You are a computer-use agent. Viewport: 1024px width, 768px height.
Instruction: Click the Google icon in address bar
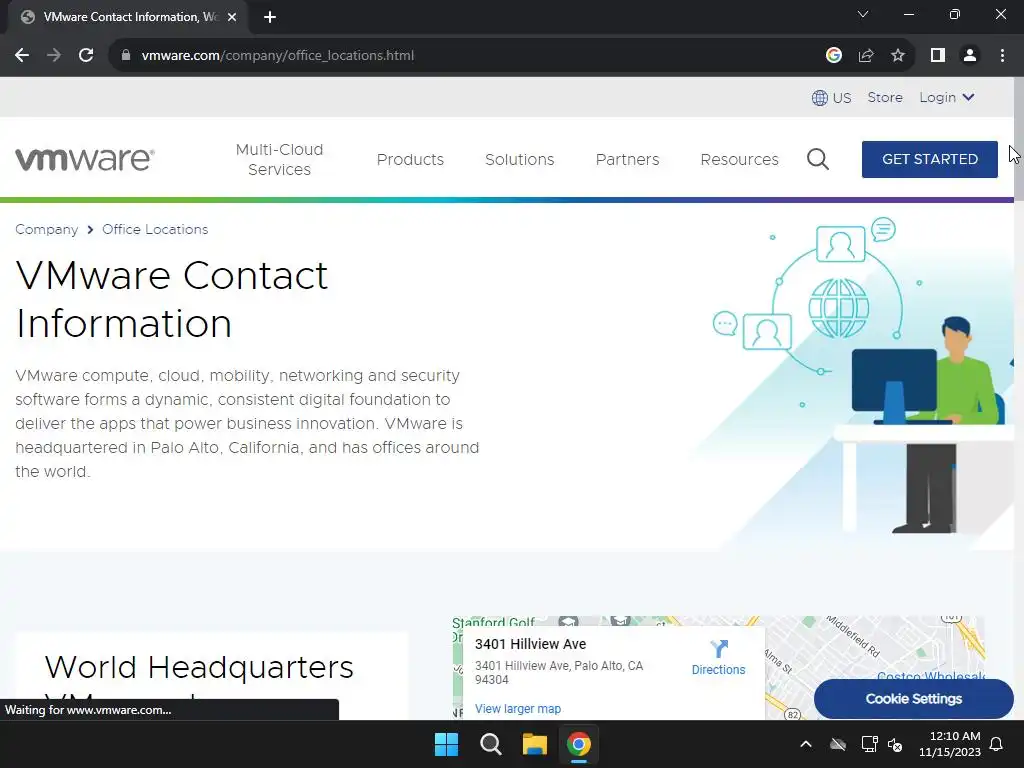pyautogui.click(x=833, y=56)
